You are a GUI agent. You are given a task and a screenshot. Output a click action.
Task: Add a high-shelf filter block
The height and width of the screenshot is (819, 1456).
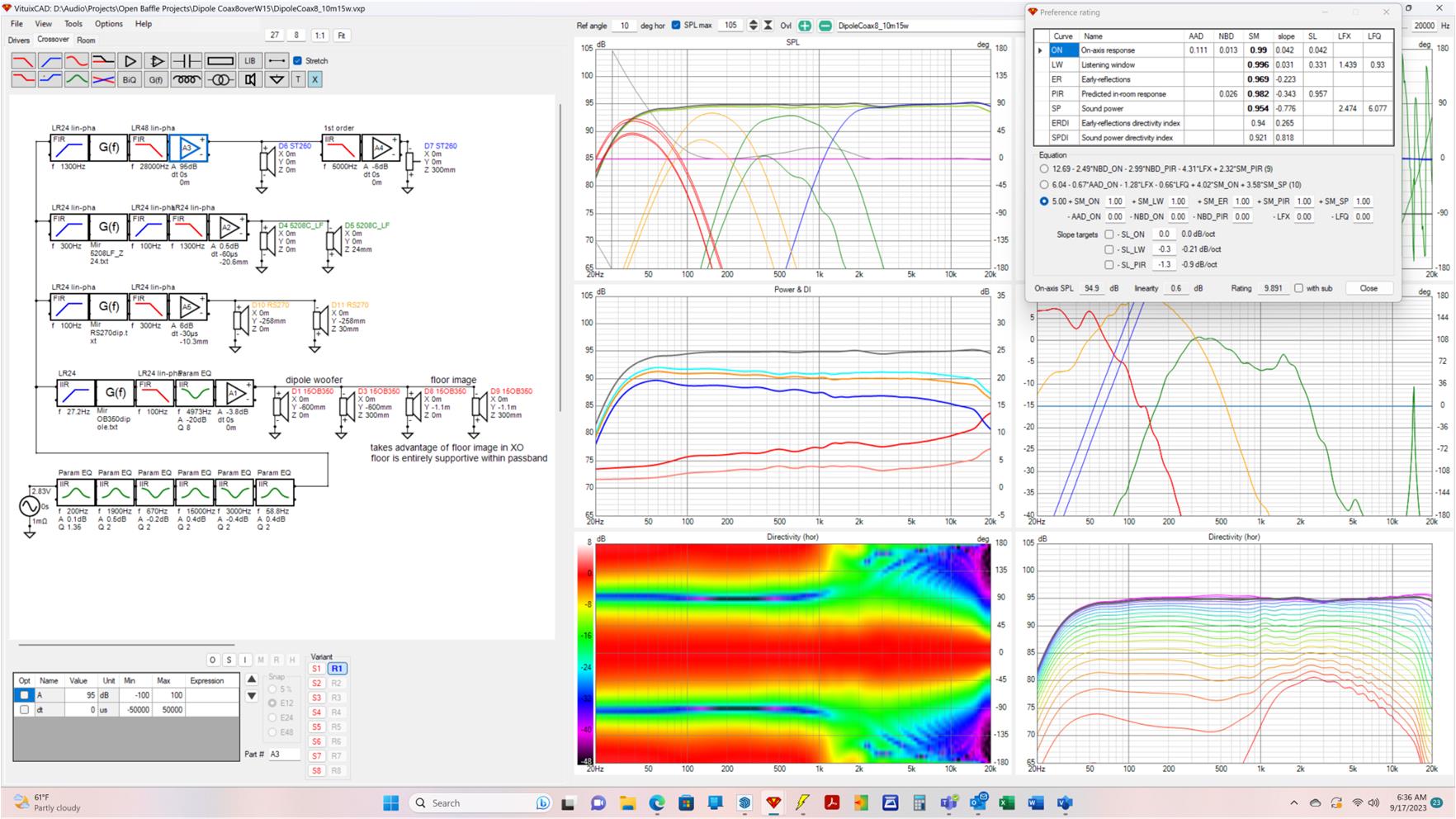pyautogui.click(x=50, y=80)
